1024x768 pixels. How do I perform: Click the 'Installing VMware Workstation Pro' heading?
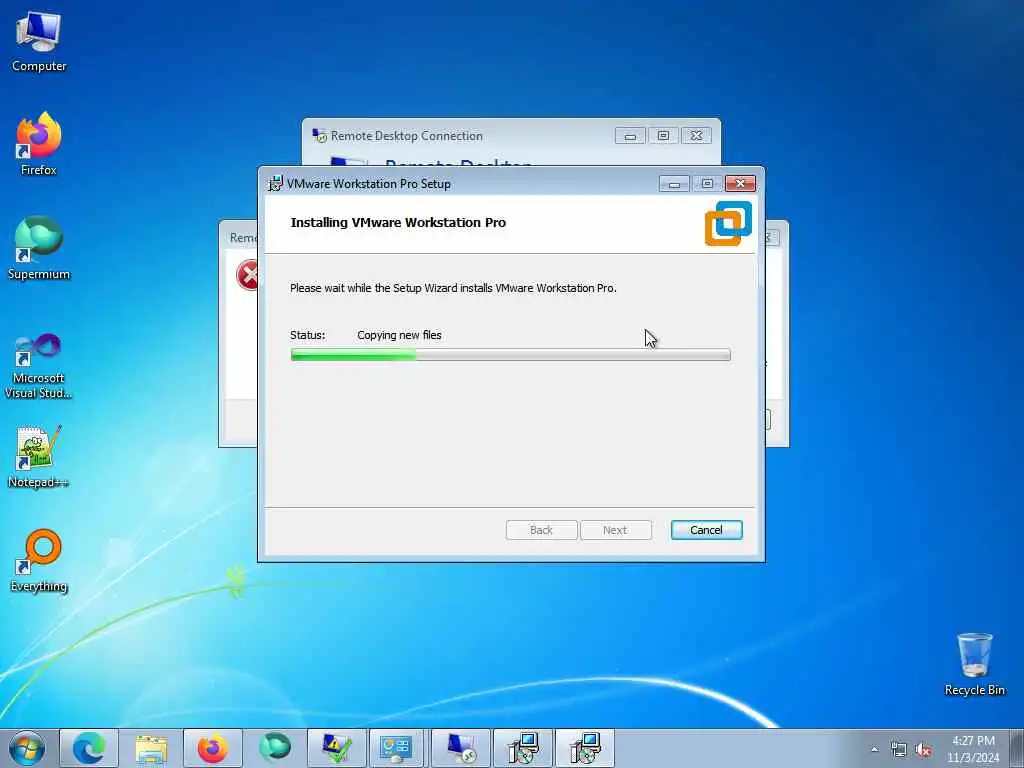[398, 222]
